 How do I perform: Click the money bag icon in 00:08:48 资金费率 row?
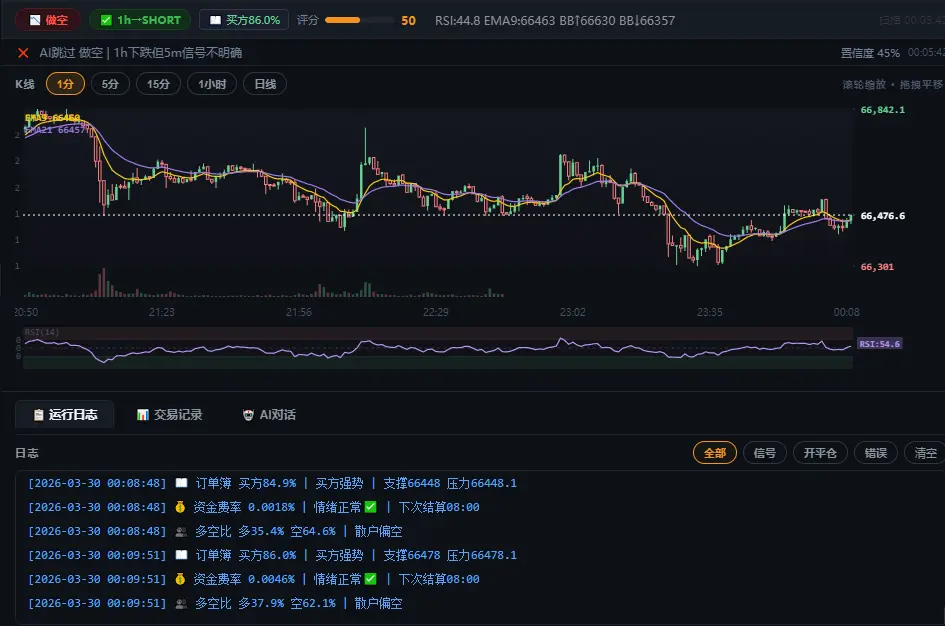click(180, 507)
